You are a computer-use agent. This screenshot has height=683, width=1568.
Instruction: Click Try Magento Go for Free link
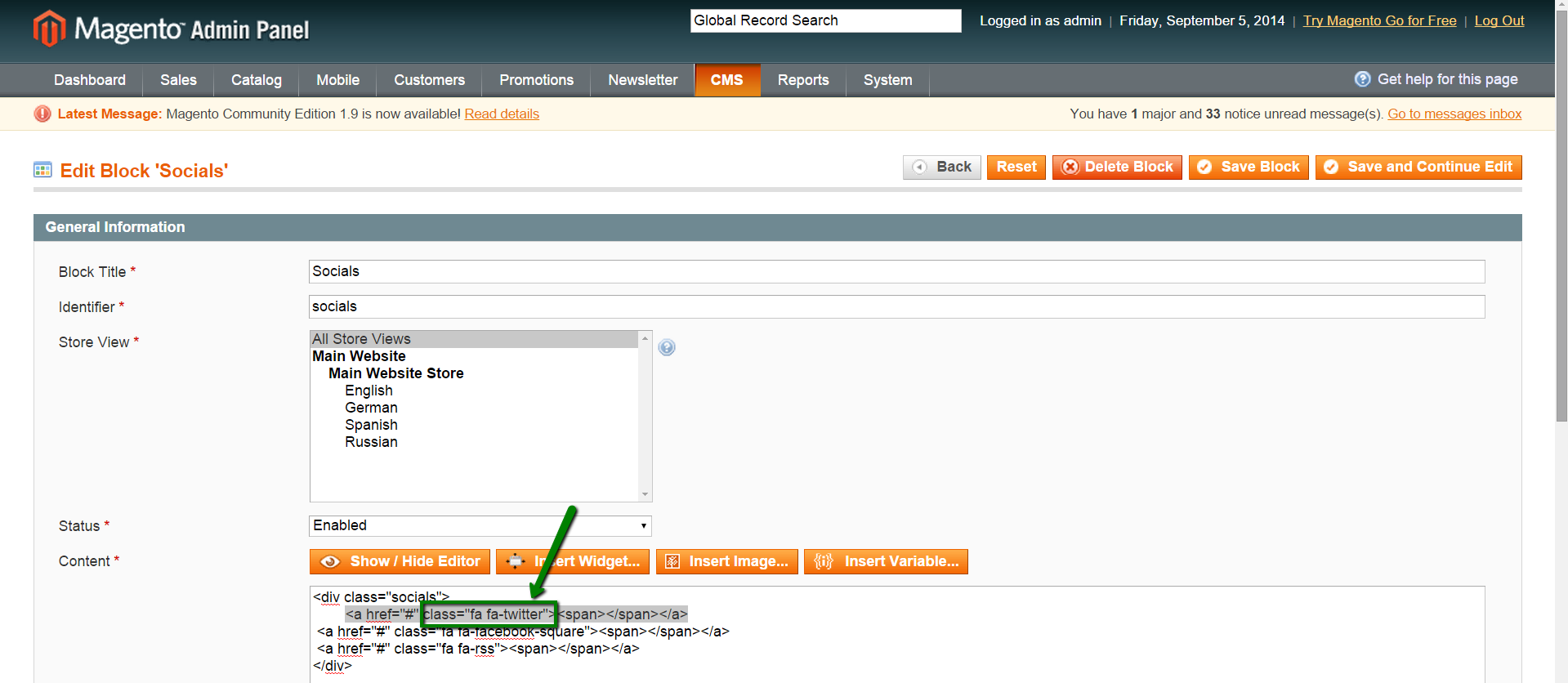[1379, 21]
